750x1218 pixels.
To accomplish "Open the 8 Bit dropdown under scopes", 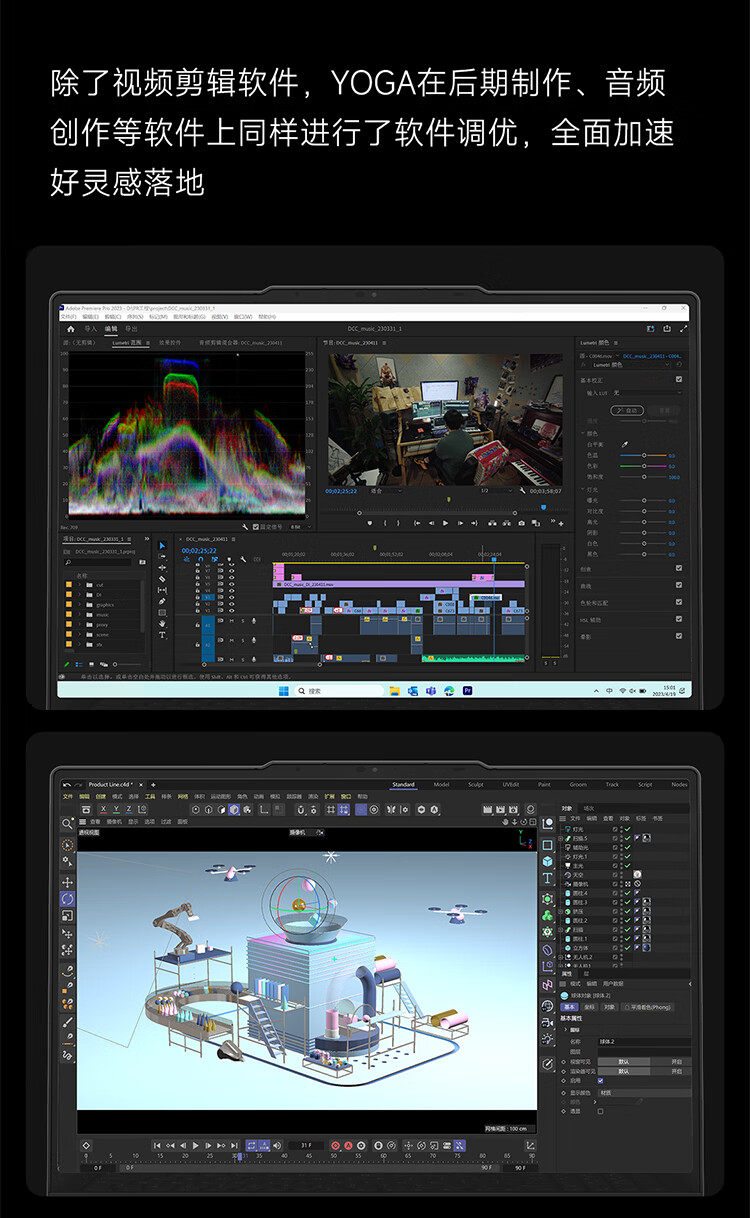I will point(300,527).
